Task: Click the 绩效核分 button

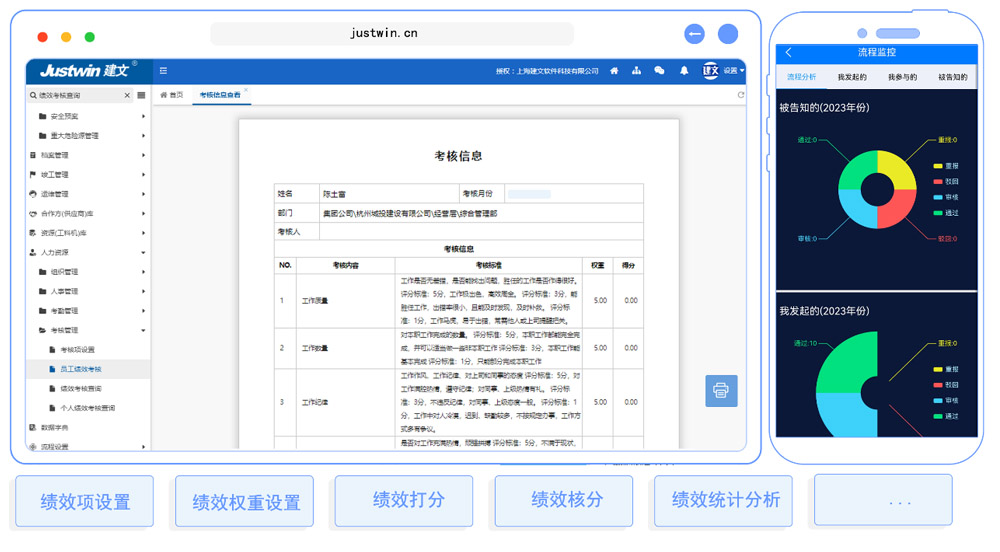Action: click(x=564, y=500)
